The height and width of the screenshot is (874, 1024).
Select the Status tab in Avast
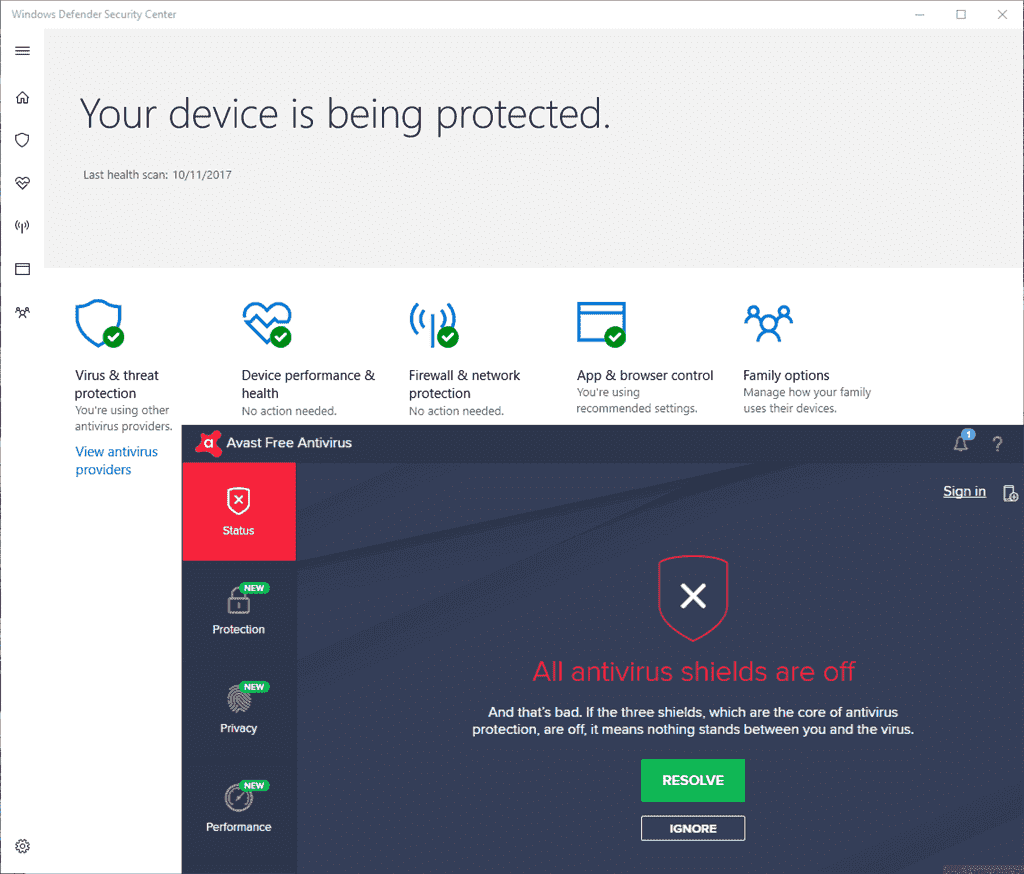(x=239, y=511)
